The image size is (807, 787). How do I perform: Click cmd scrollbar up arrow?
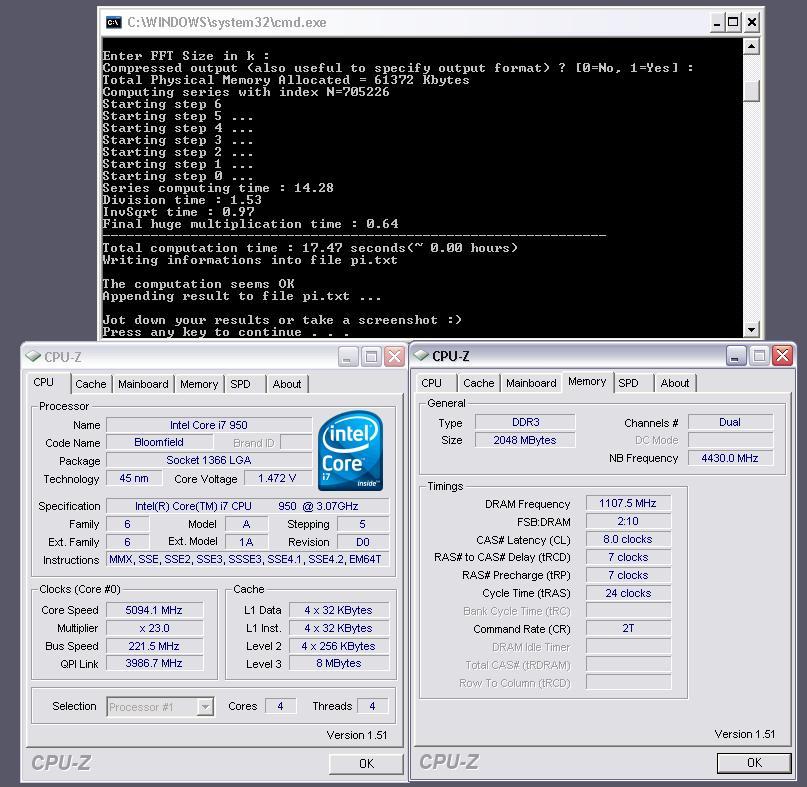coord(751,47)
